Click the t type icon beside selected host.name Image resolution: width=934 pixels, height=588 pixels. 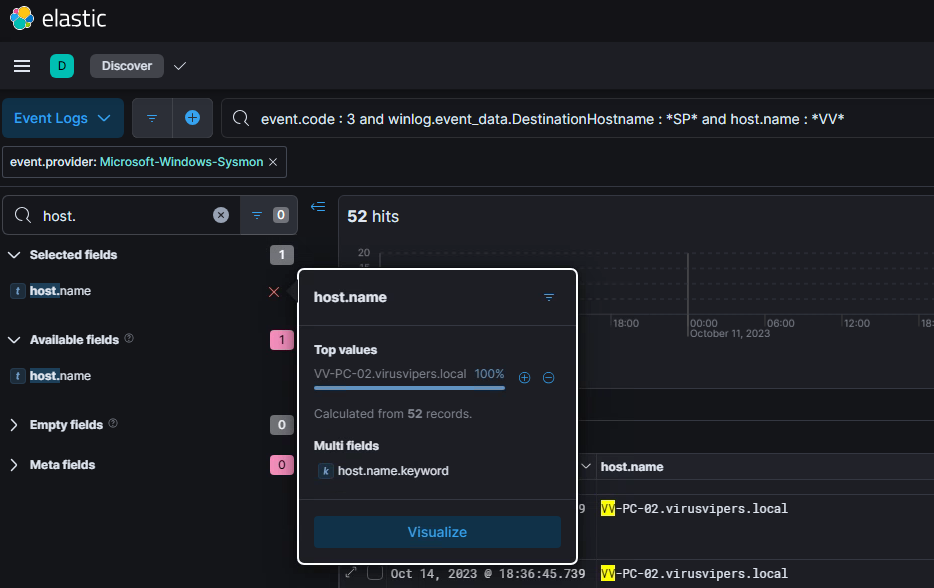tap(18, 291)
